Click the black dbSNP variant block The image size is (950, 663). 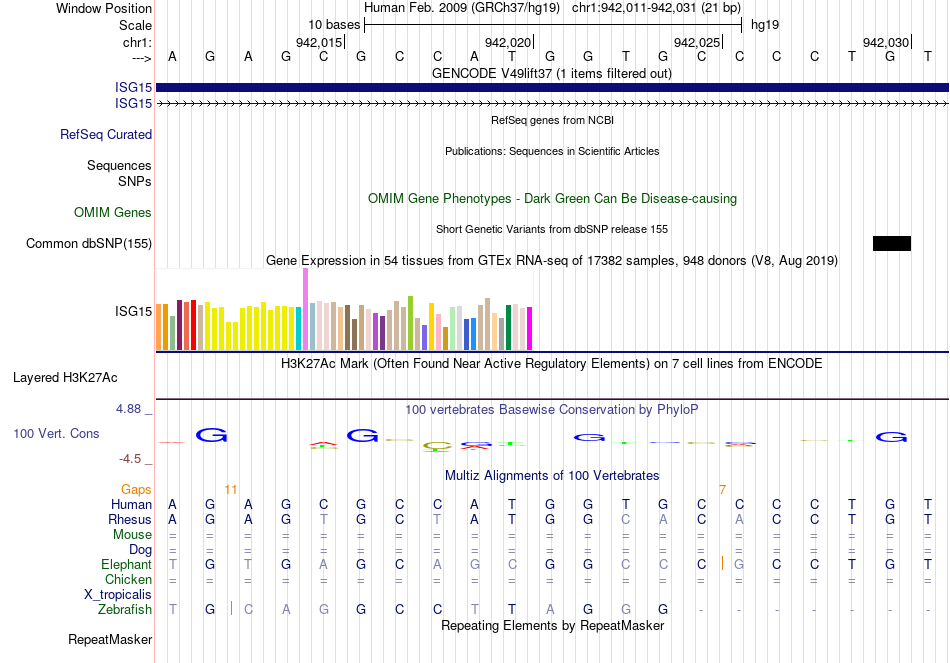pyautogui.click(x=892, y=244)
